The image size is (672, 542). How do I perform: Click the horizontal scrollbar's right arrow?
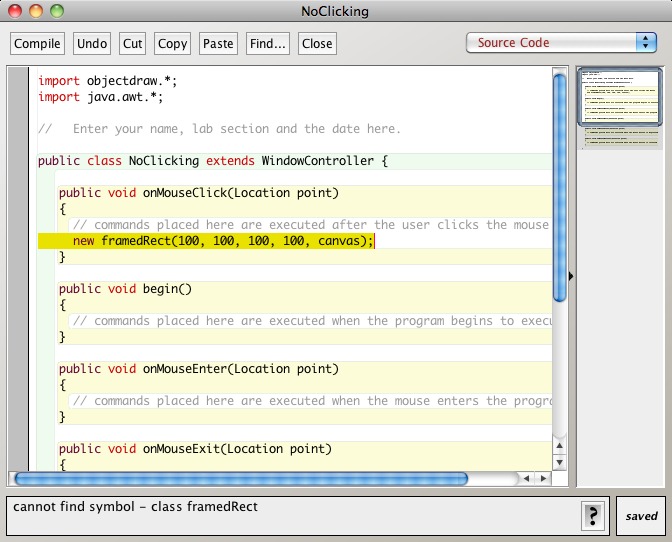pos(544,479)
